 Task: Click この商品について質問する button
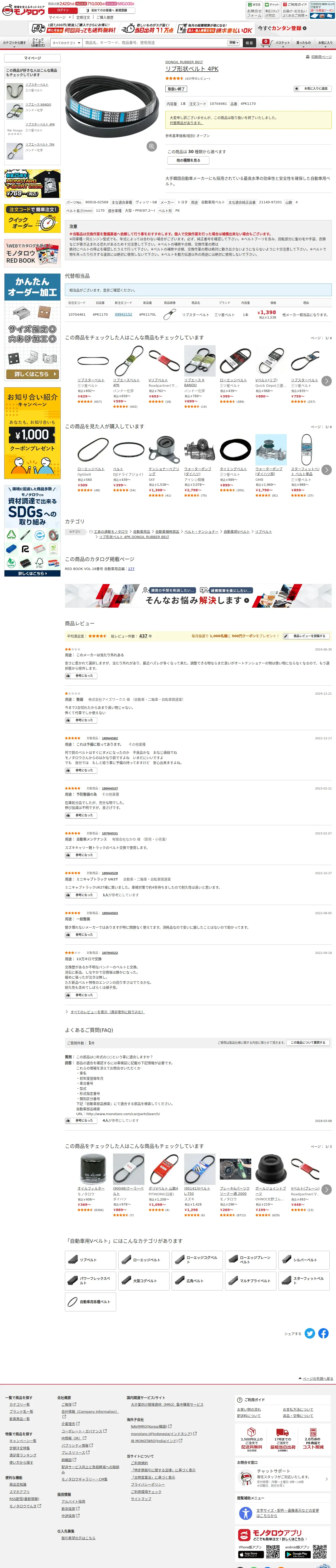(309, 1043)
